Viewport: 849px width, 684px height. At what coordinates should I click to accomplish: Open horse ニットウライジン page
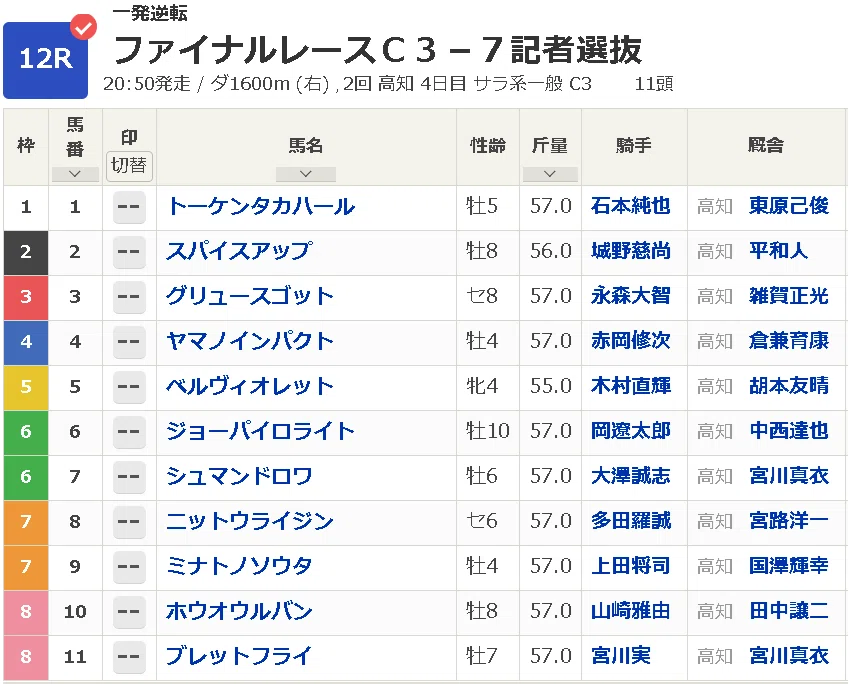(x=250, y=521)
